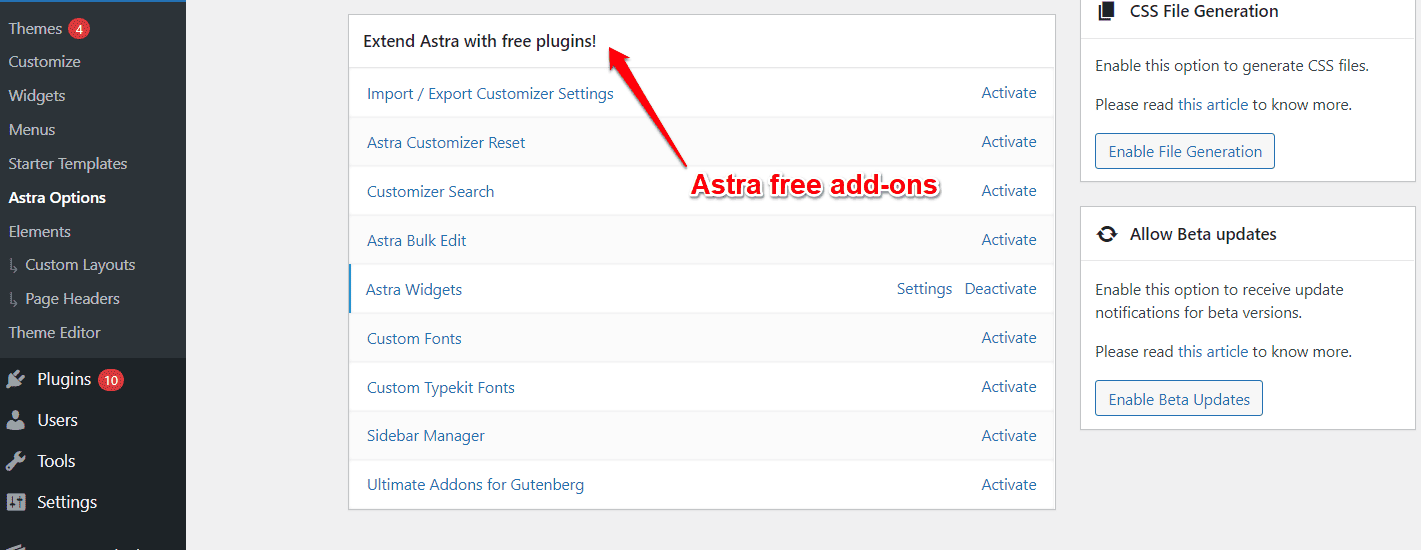Click Enable Beta Updates button

pyautogui.click(x=1179, y=399)
